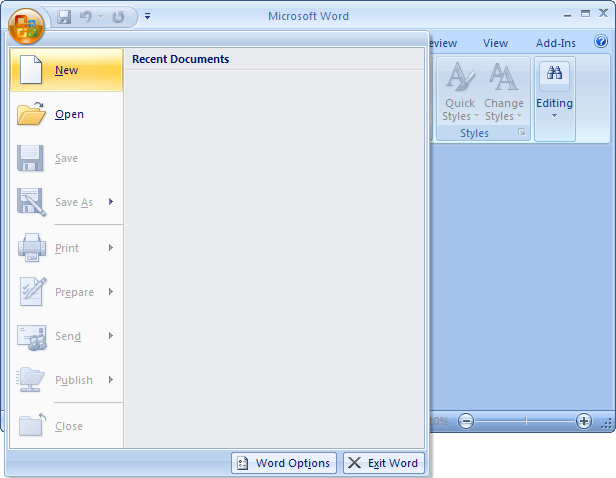Switch to the Add-Ins ribbon tab
The image size is (616, 478).
(556, 43)
